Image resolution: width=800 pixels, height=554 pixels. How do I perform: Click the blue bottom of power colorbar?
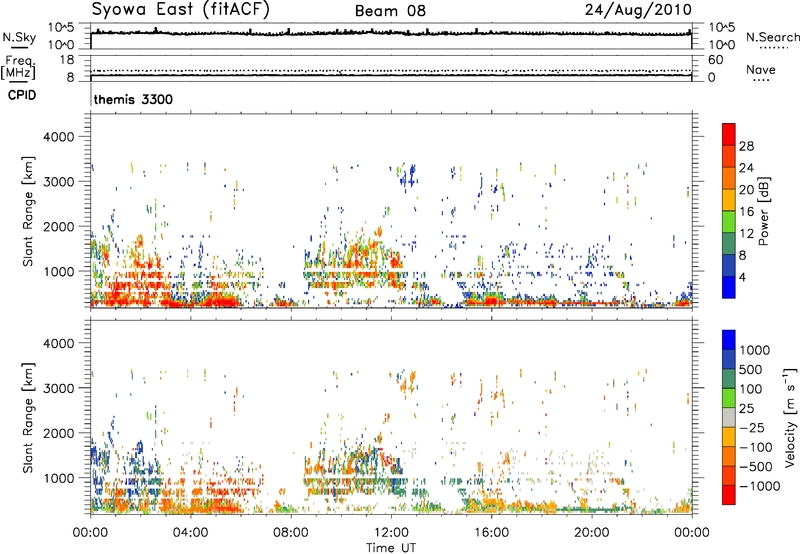pos(729,288)
